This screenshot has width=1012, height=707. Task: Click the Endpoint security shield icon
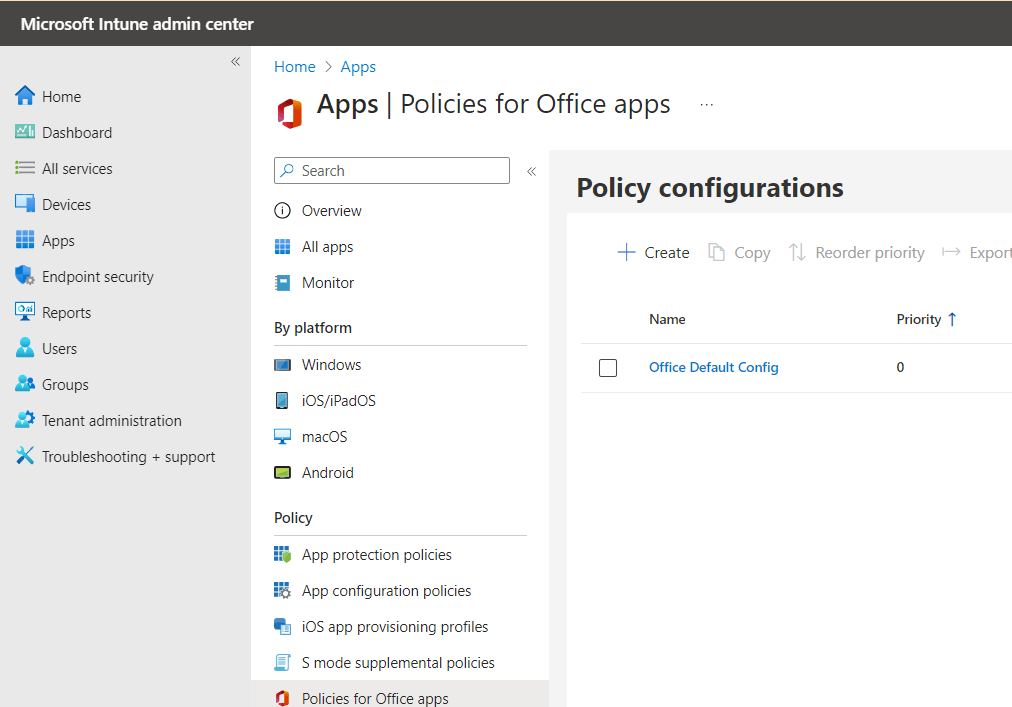click(25, 277)
